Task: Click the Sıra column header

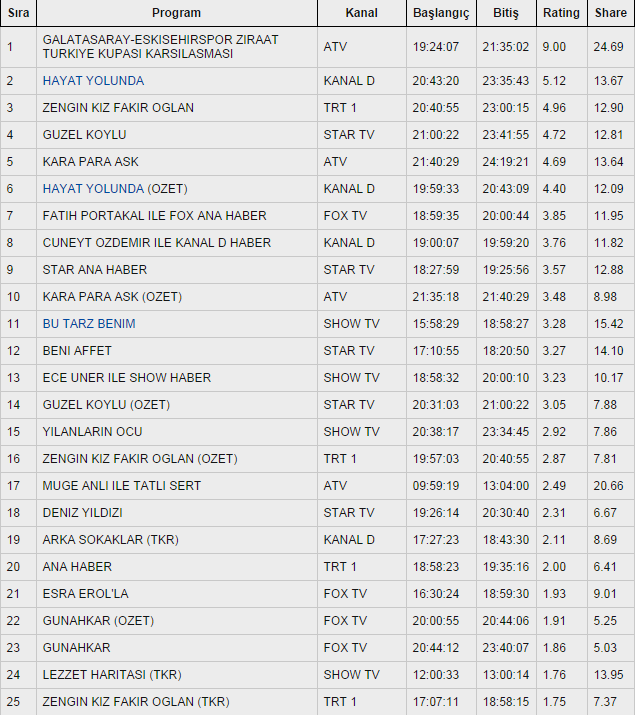Action: pos(18,13)
